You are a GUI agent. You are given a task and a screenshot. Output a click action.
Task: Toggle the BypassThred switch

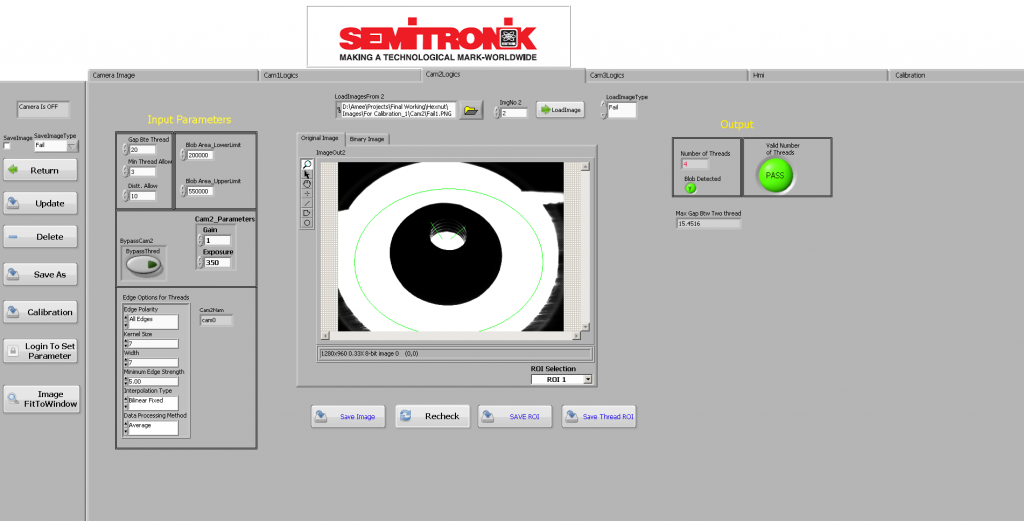tap(145, 266)
